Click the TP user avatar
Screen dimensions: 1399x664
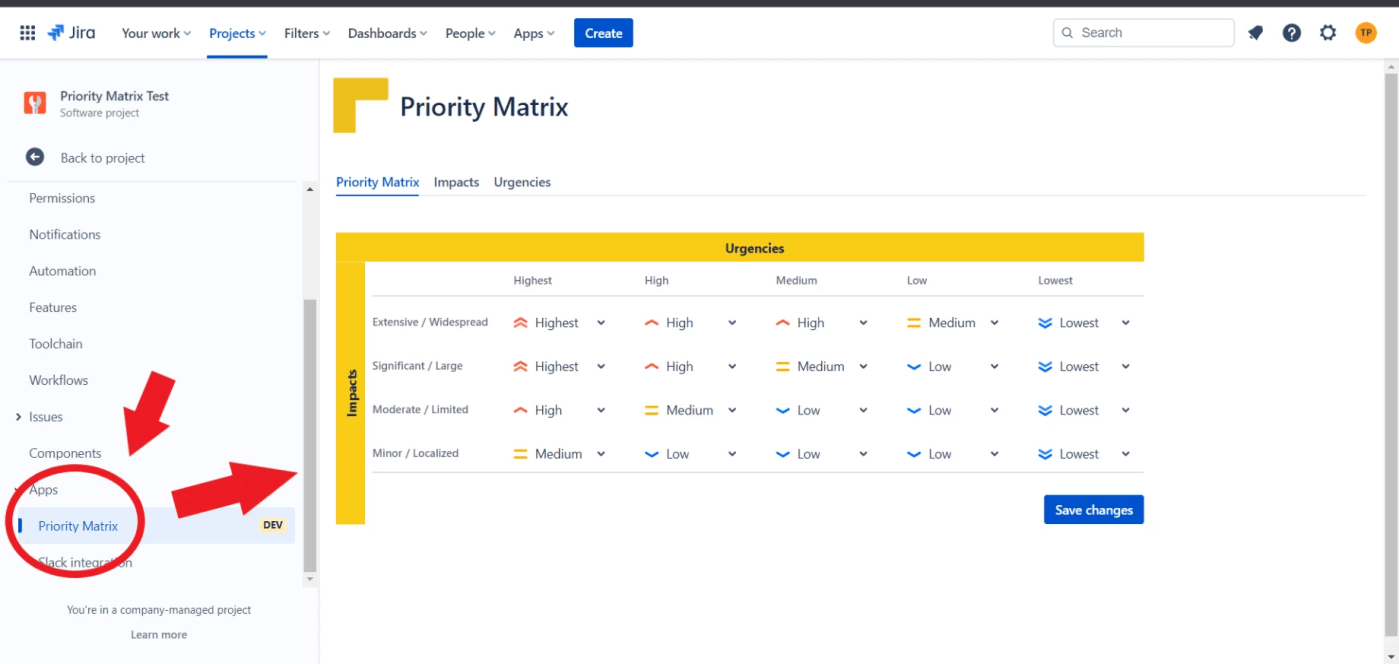point(1366,33)
